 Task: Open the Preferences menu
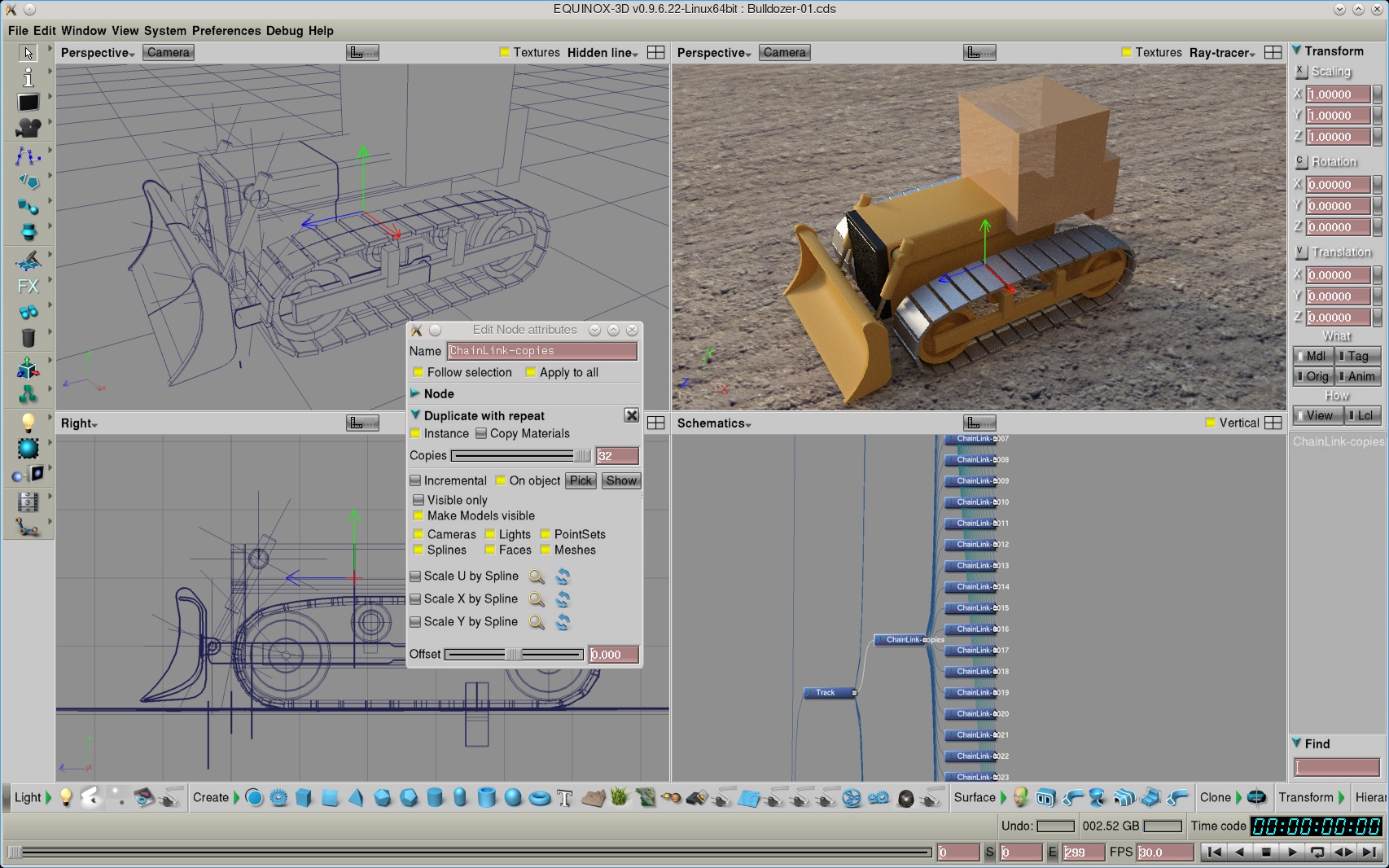(226, 31)
